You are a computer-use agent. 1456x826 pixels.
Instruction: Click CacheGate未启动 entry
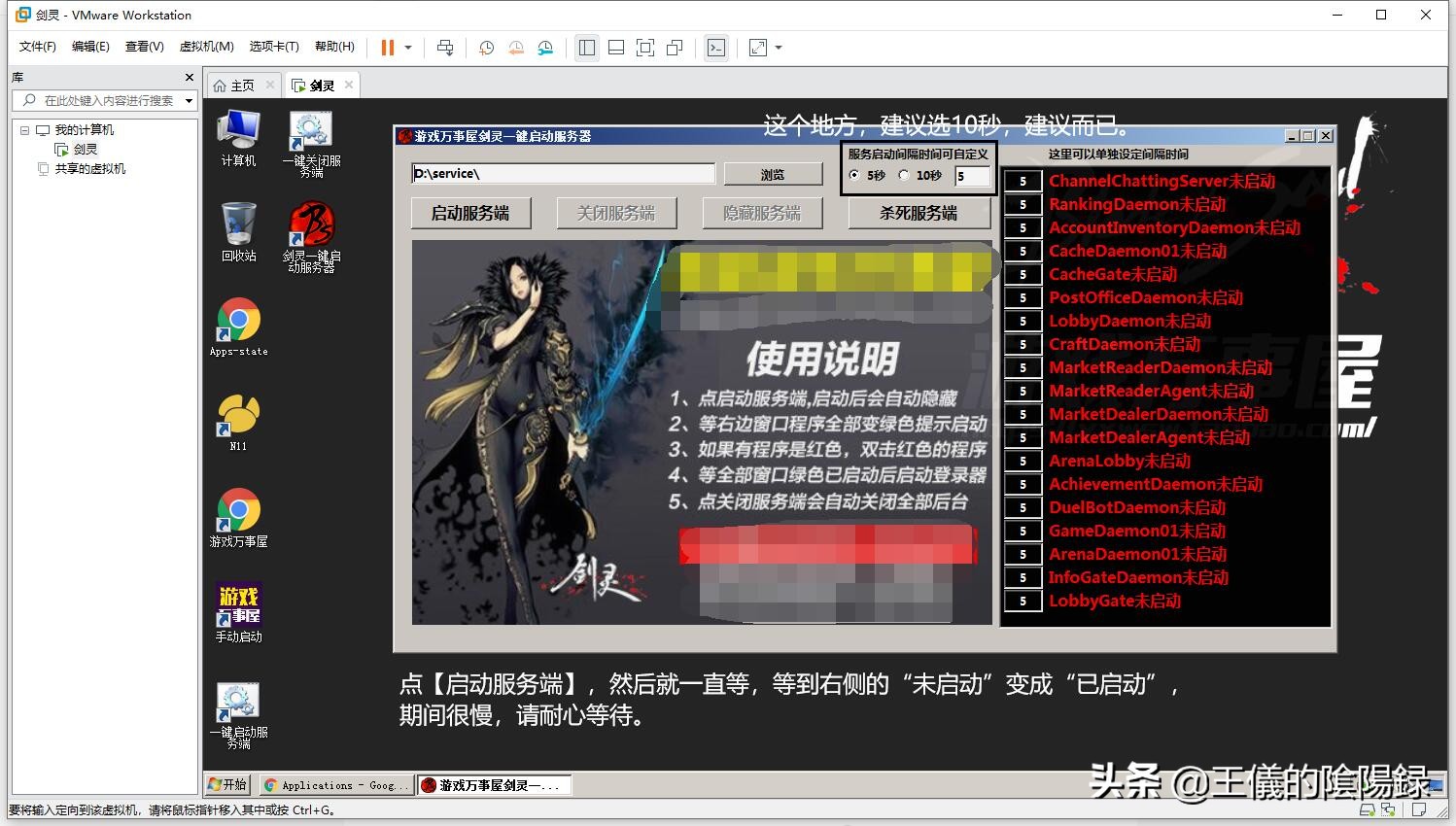[x=1113, y=274]
